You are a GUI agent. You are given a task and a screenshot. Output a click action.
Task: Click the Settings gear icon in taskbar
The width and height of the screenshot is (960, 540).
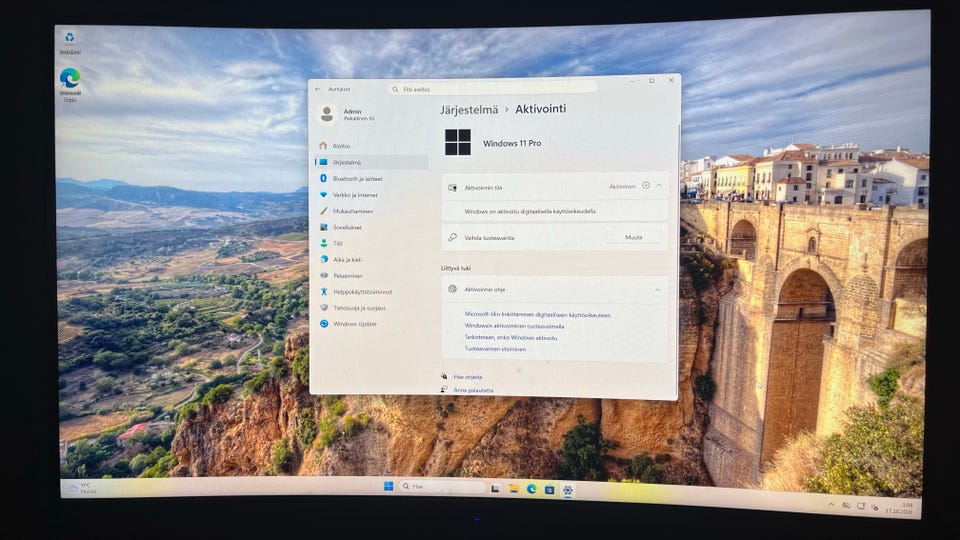pos(568,490)
